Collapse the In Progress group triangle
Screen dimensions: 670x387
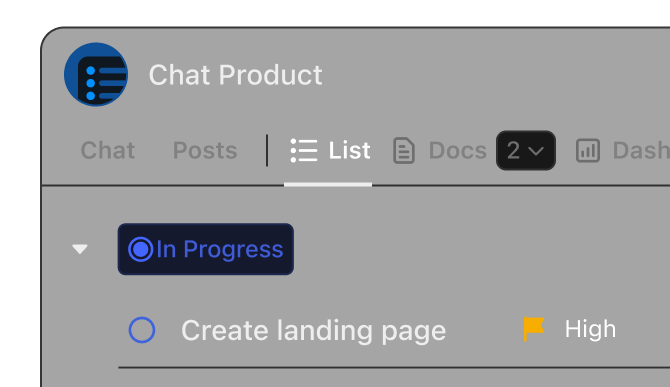pos(80,249)
